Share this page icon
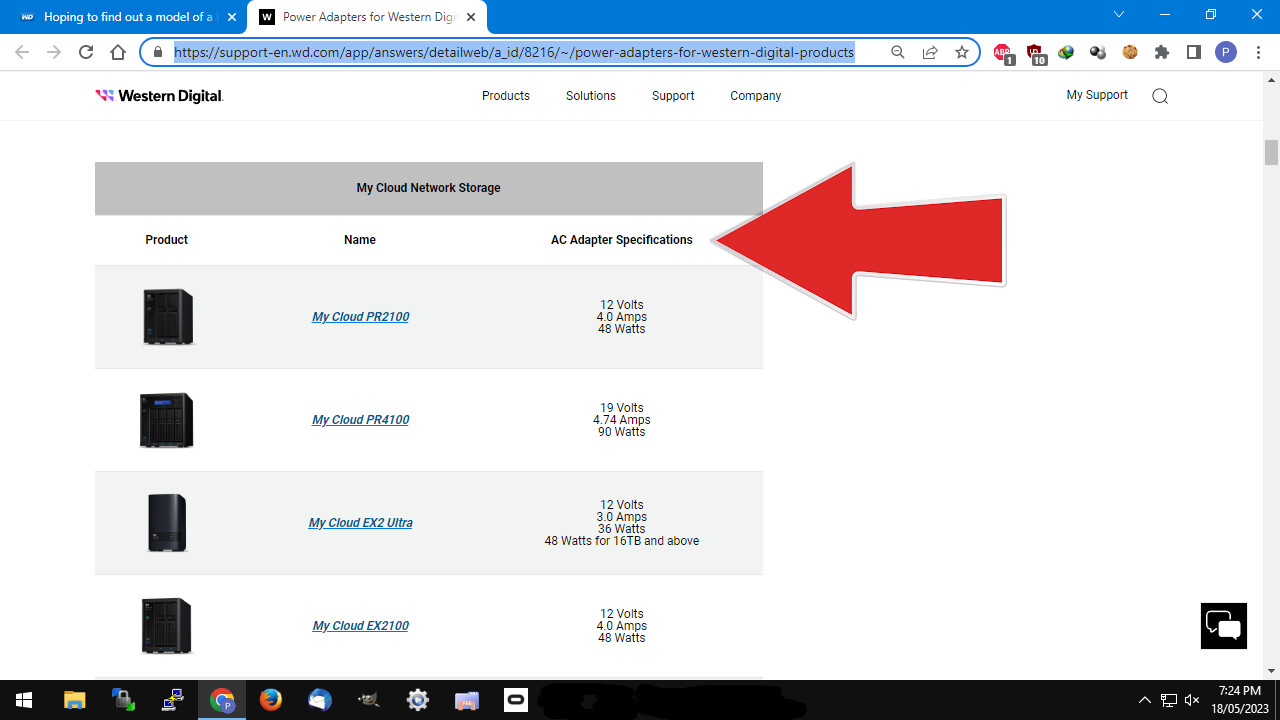This screenshot has width=1280, height=720. click(x=930, y=52)
